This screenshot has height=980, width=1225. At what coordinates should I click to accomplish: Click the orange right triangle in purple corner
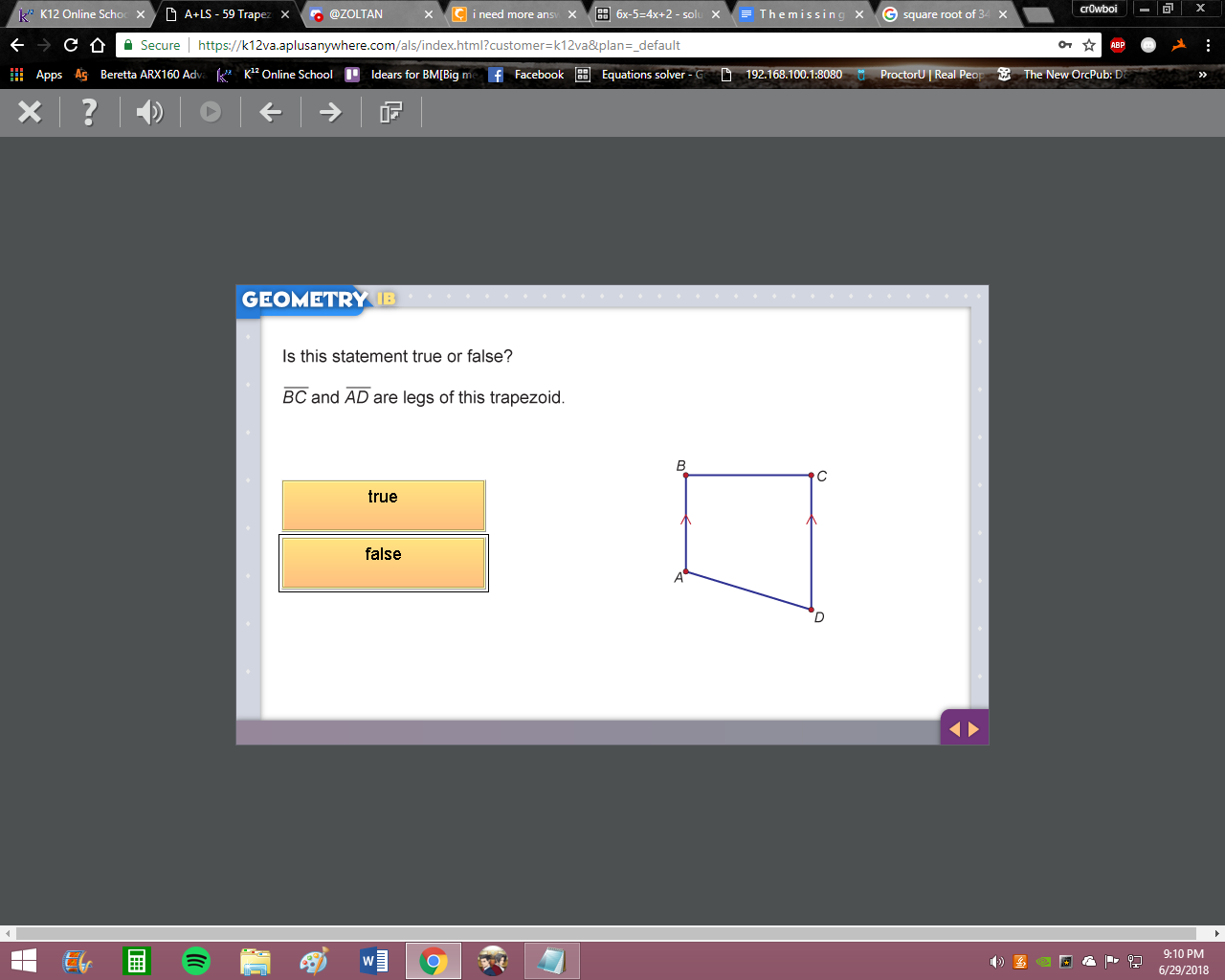[974, 729]
